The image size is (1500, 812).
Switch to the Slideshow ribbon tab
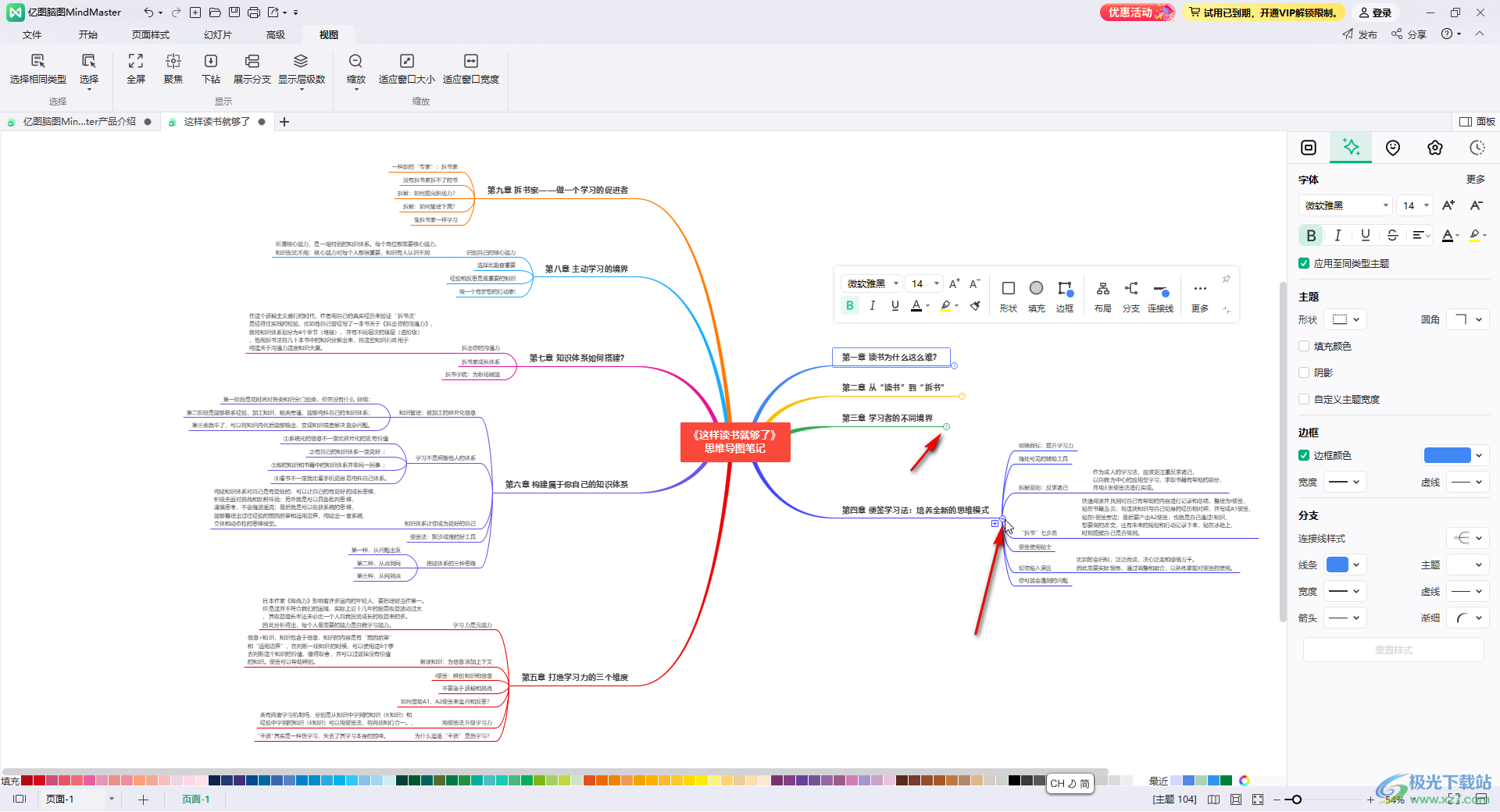[x=218, y=35]
